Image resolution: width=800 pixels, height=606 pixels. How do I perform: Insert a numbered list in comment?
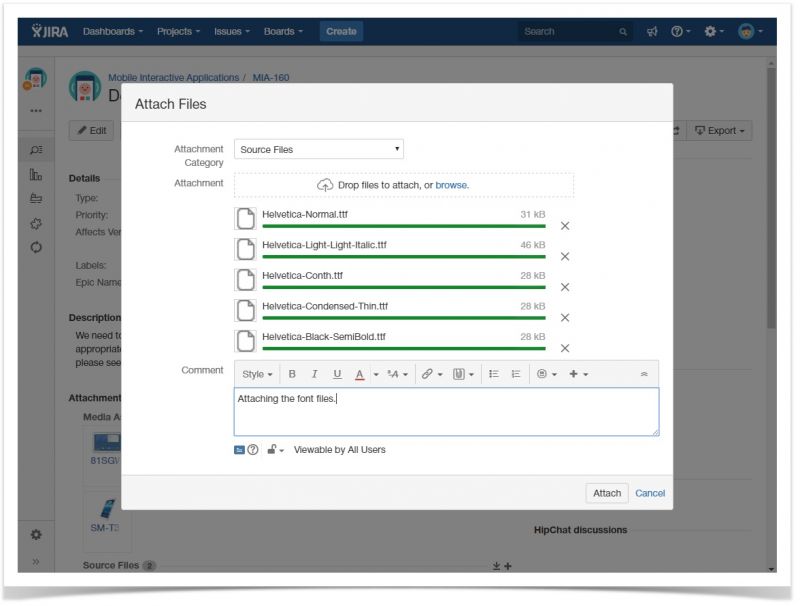516,374
